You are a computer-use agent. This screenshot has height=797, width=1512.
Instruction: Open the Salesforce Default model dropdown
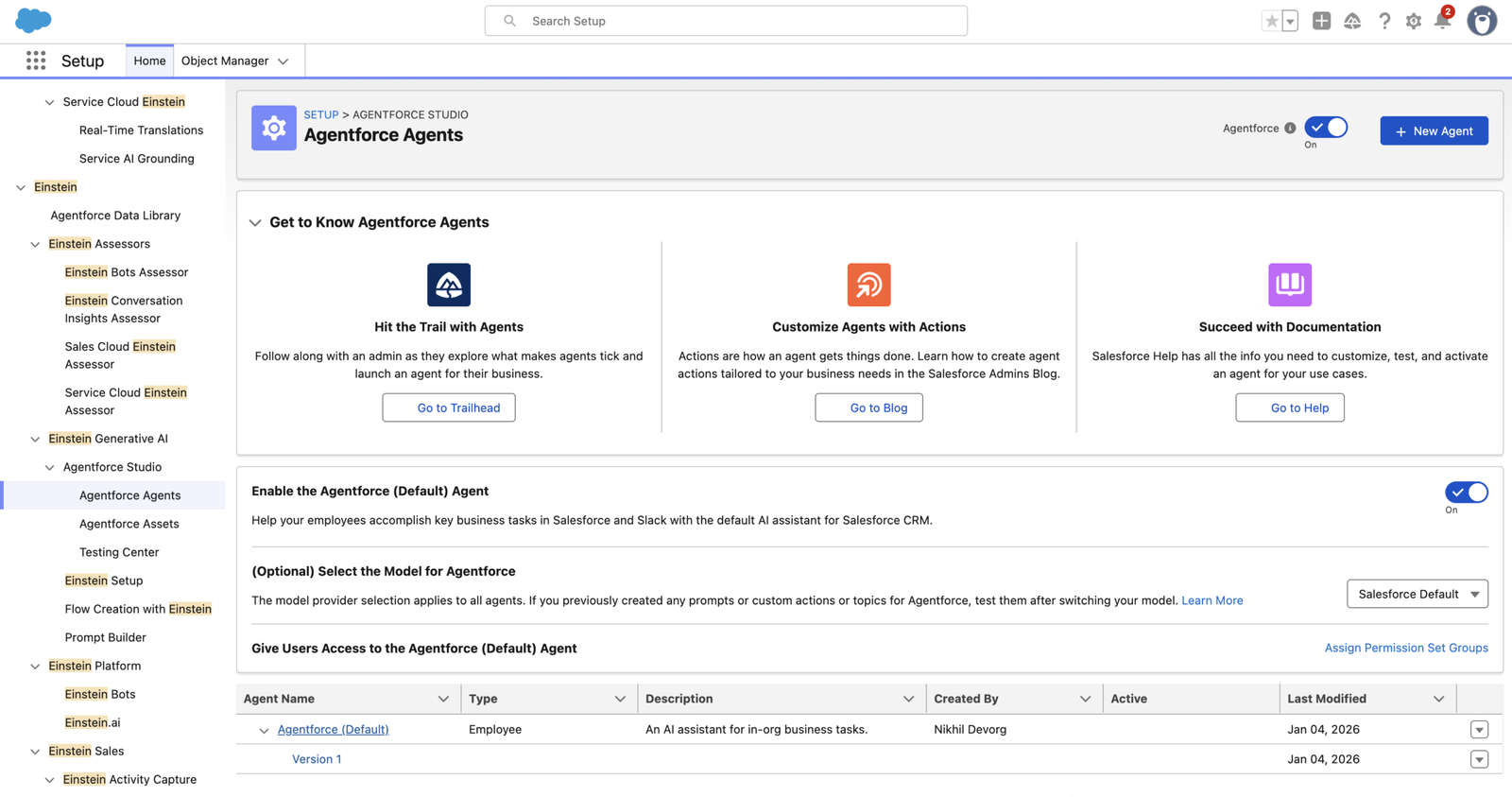(x=1417, y=594)
